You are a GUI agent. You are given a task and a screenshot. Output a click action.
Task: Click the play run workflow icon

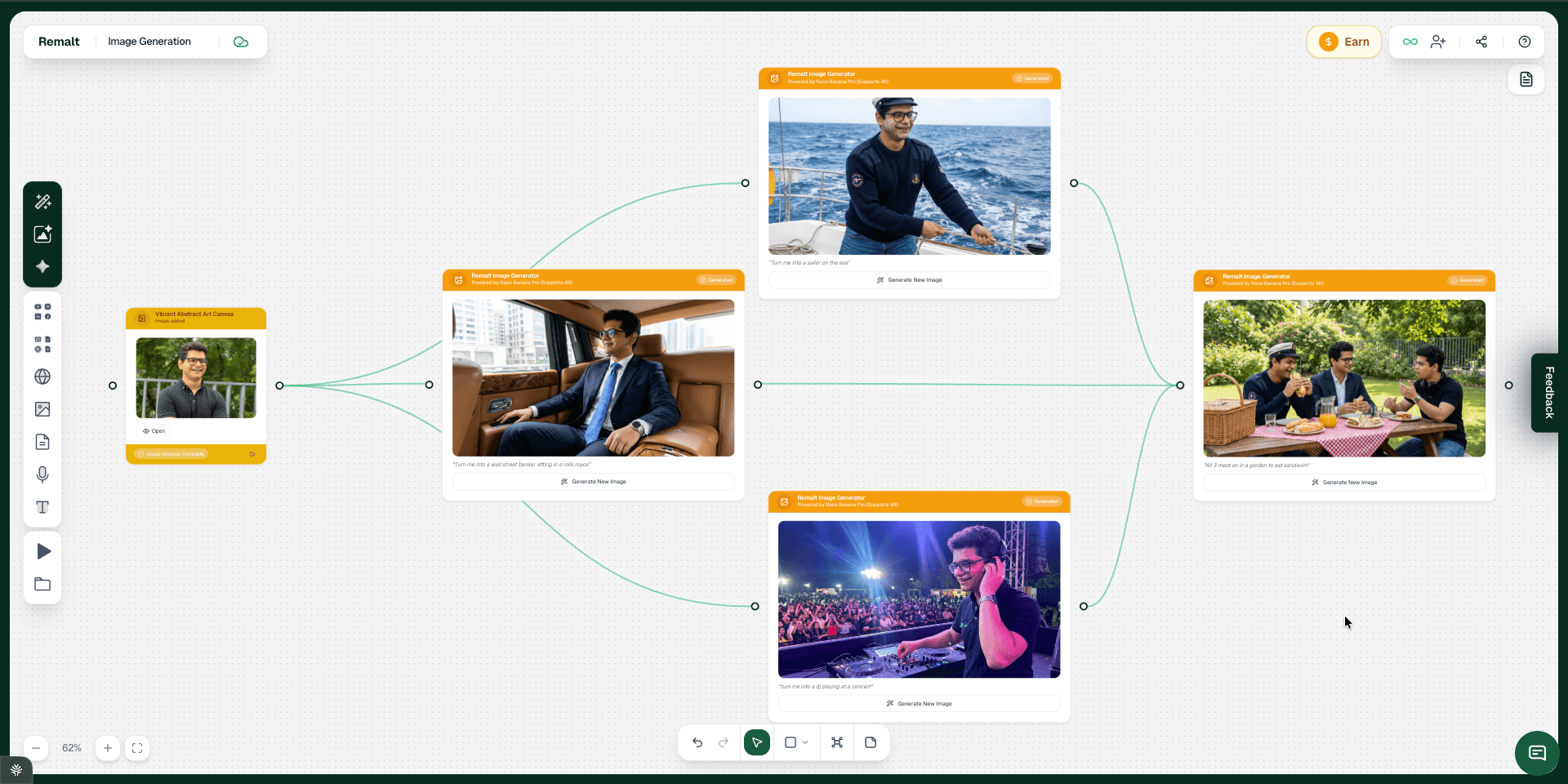[x=43, y=551]
